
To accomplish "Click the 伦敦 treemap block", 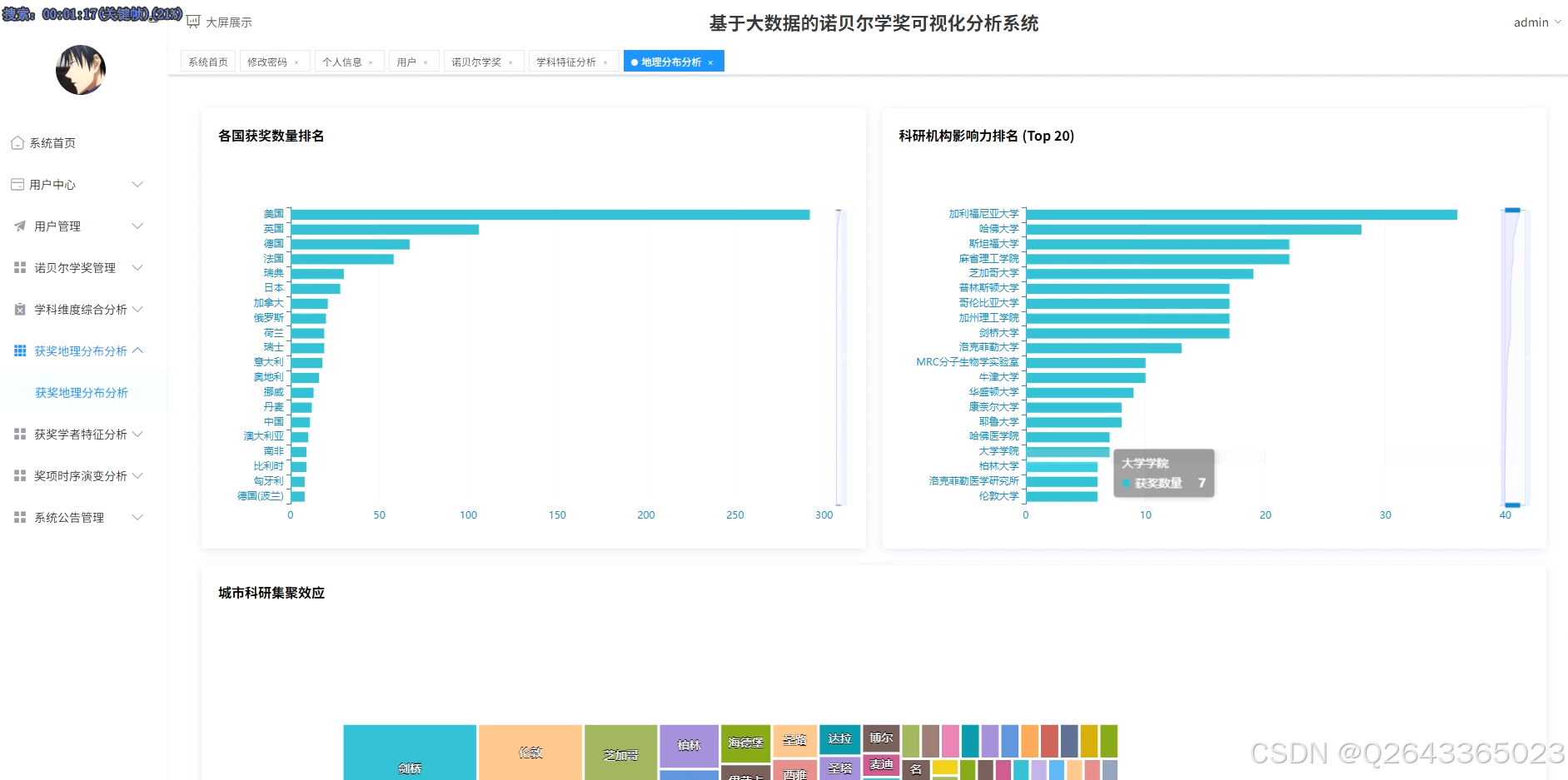I will click(530, 753).
